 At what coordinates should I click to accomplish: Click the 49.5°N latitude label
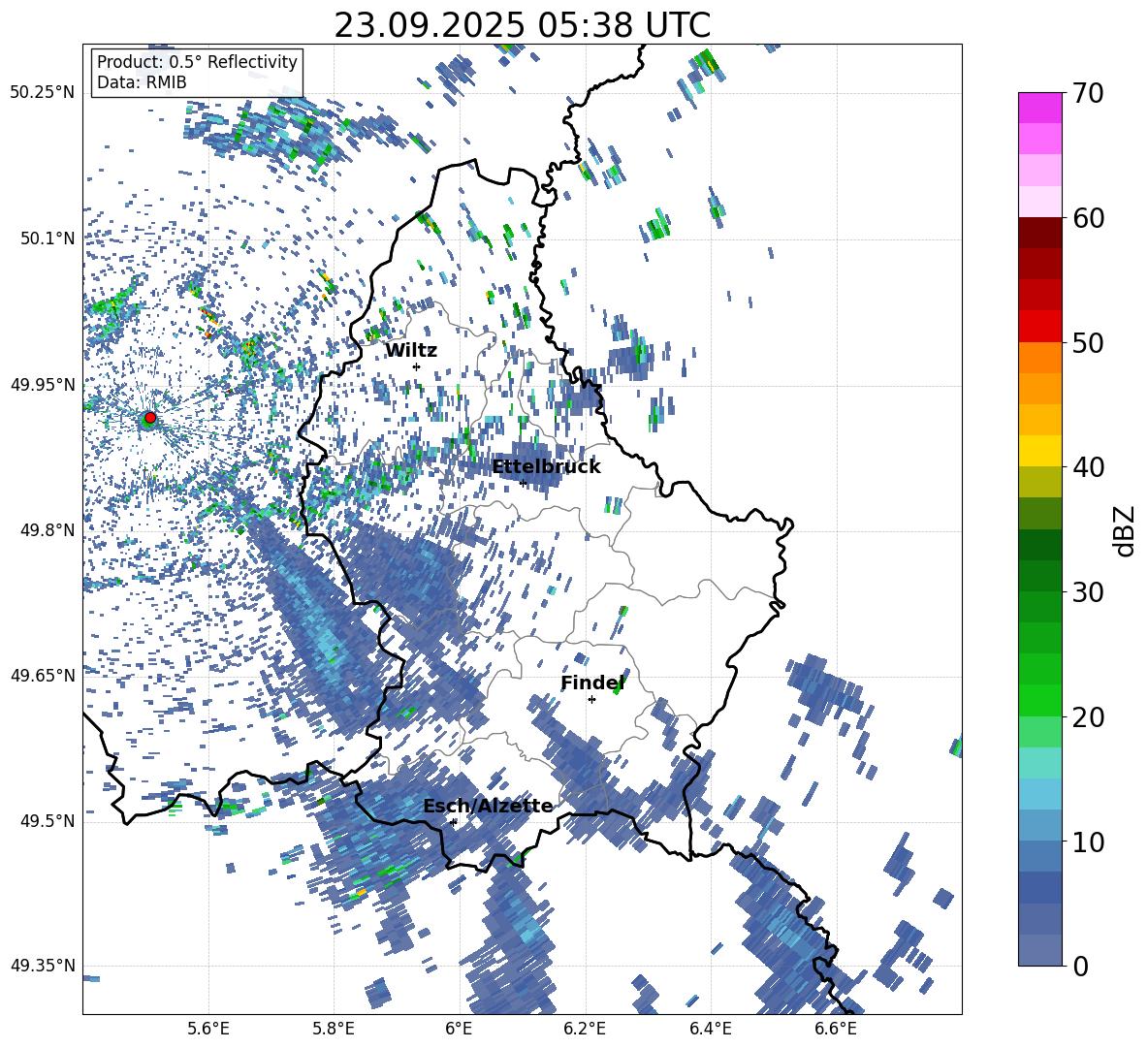tap(49, 821)
